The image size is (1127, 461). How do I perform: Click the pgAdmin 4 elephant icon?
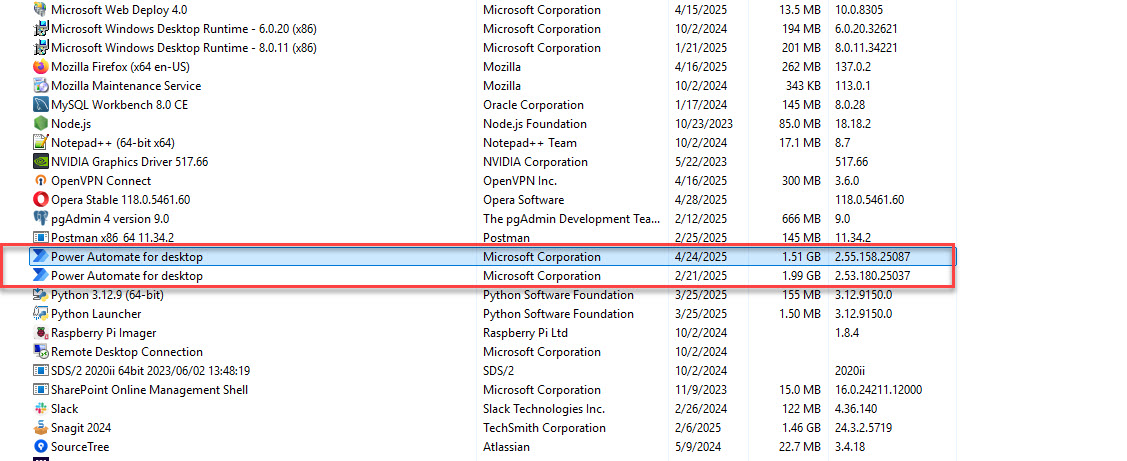[x=40, y=218]
